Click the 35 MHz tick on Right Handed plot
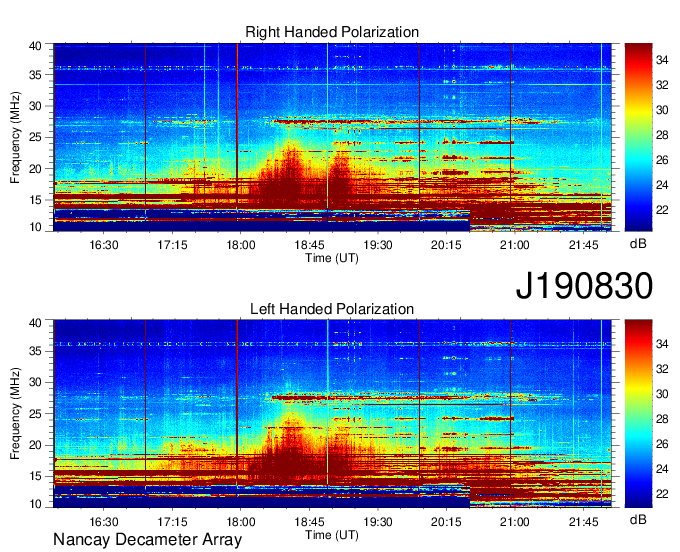Image resolution: width=680 pixels, height=552 pixels. [x=35, y=75]
